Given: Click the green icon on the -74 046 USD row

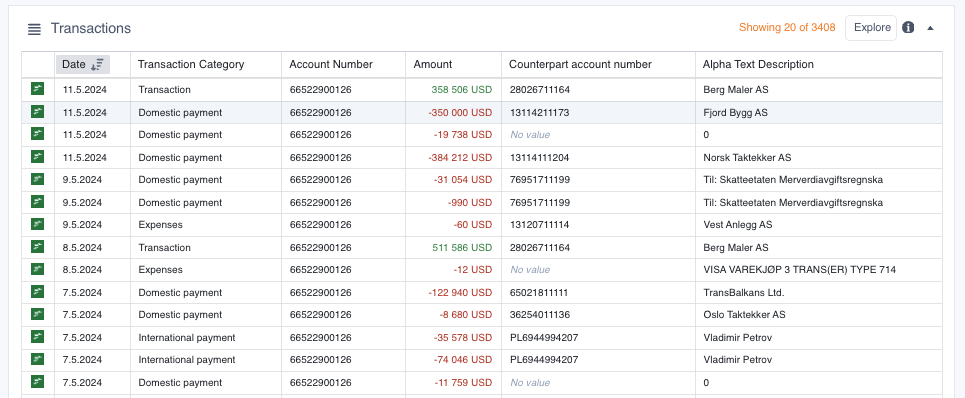Looking at the screenshot, I should [x=38, y=359].
